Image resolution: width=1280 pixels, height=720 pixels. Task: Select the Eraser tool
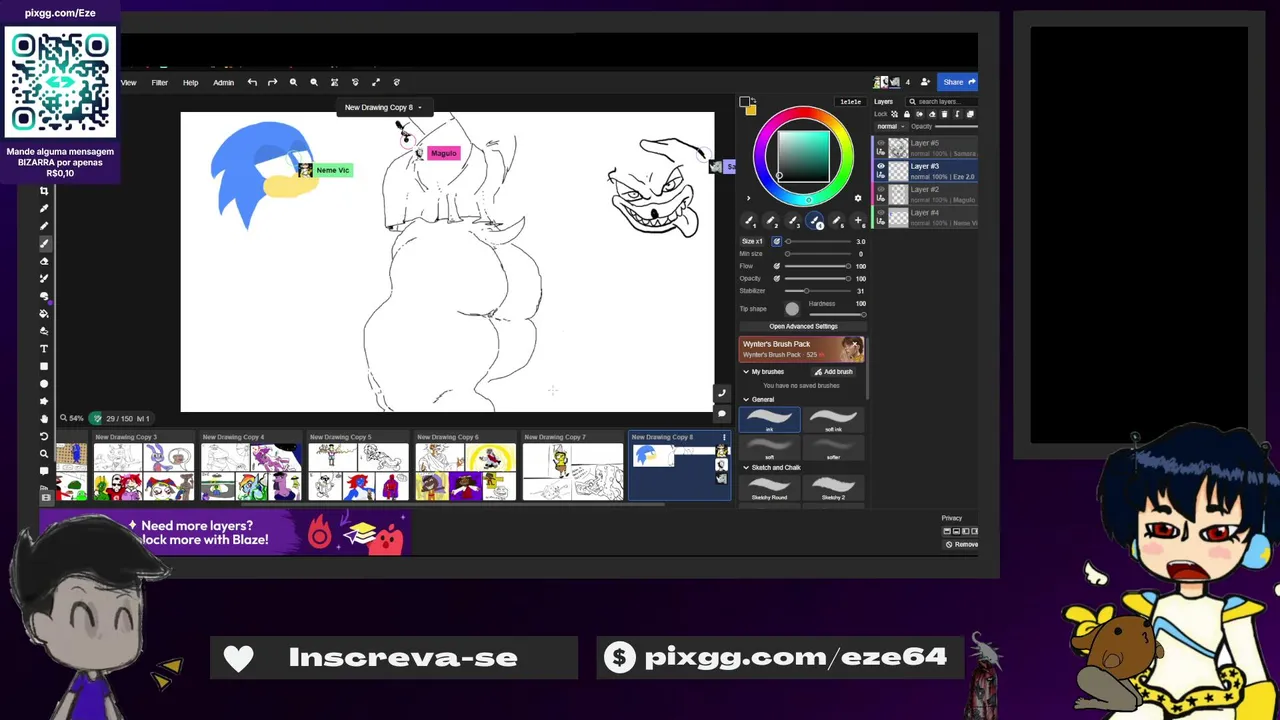[44, 261]
